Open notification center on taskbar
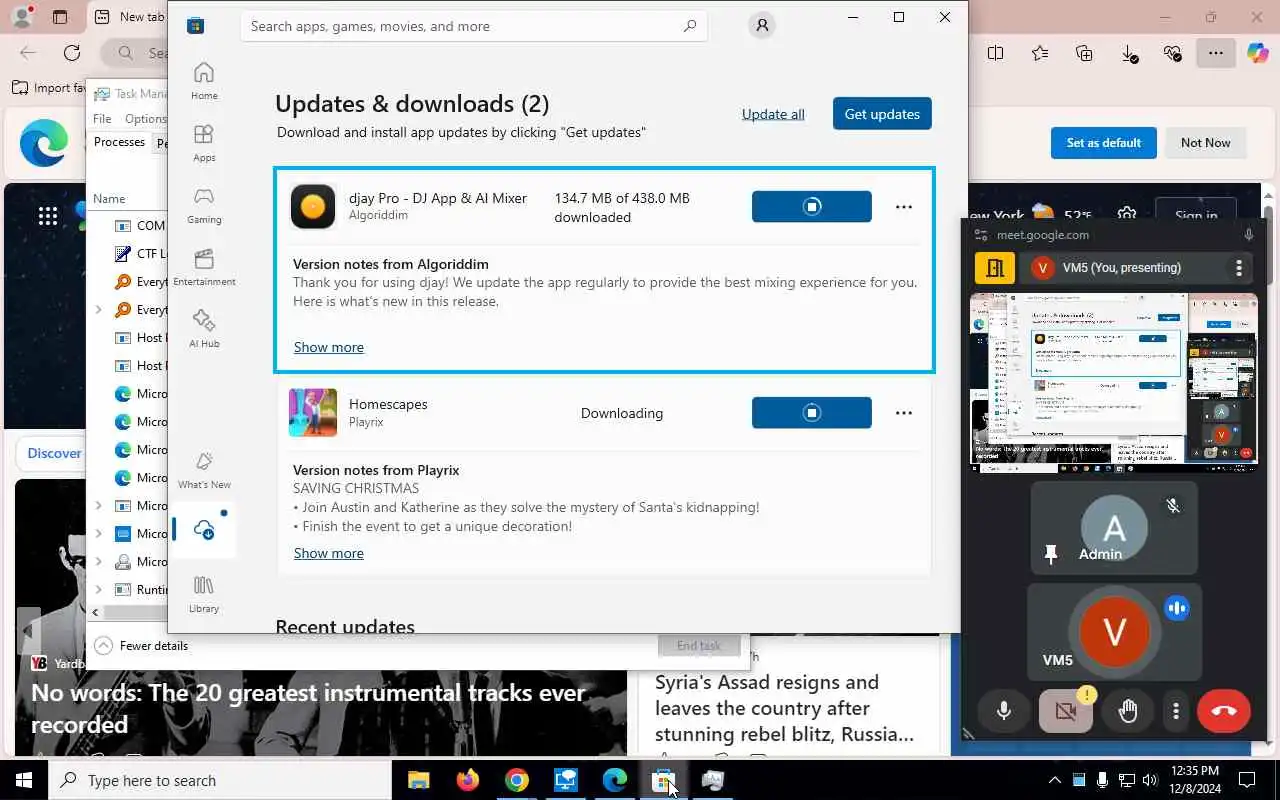The image size is (1280, 800). tap(1247, 780)
